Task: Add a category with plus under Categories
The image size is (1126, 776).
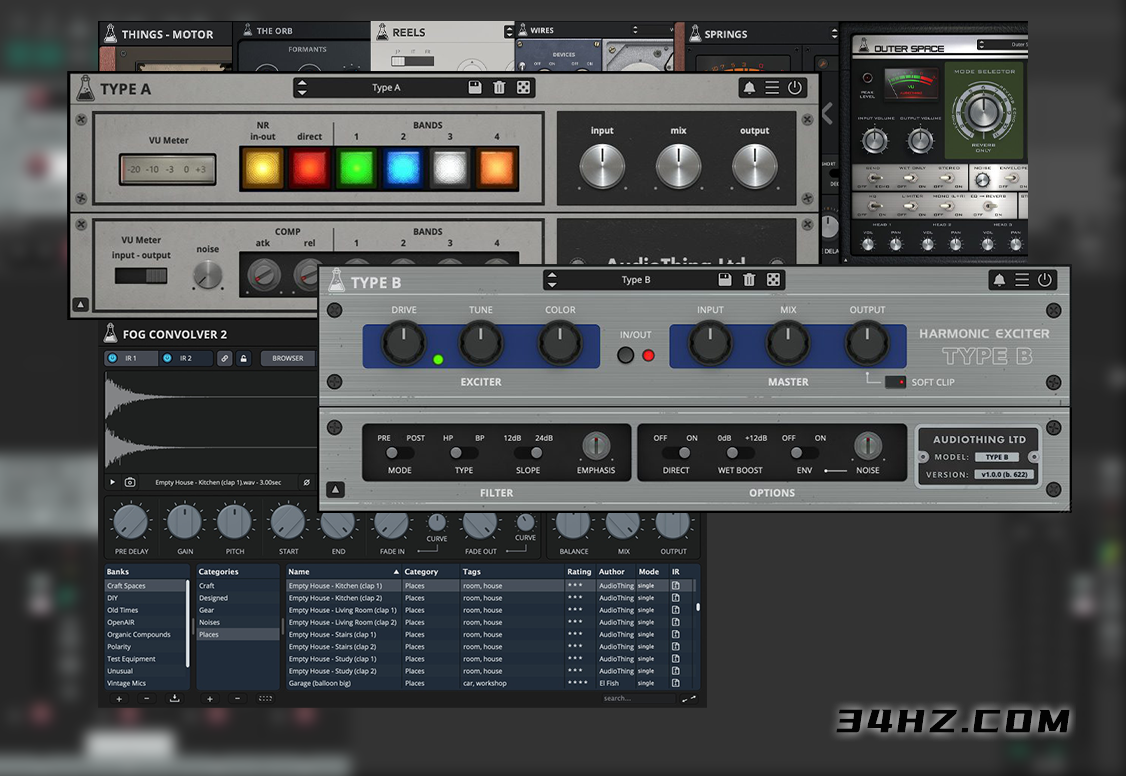Action: 210,698
